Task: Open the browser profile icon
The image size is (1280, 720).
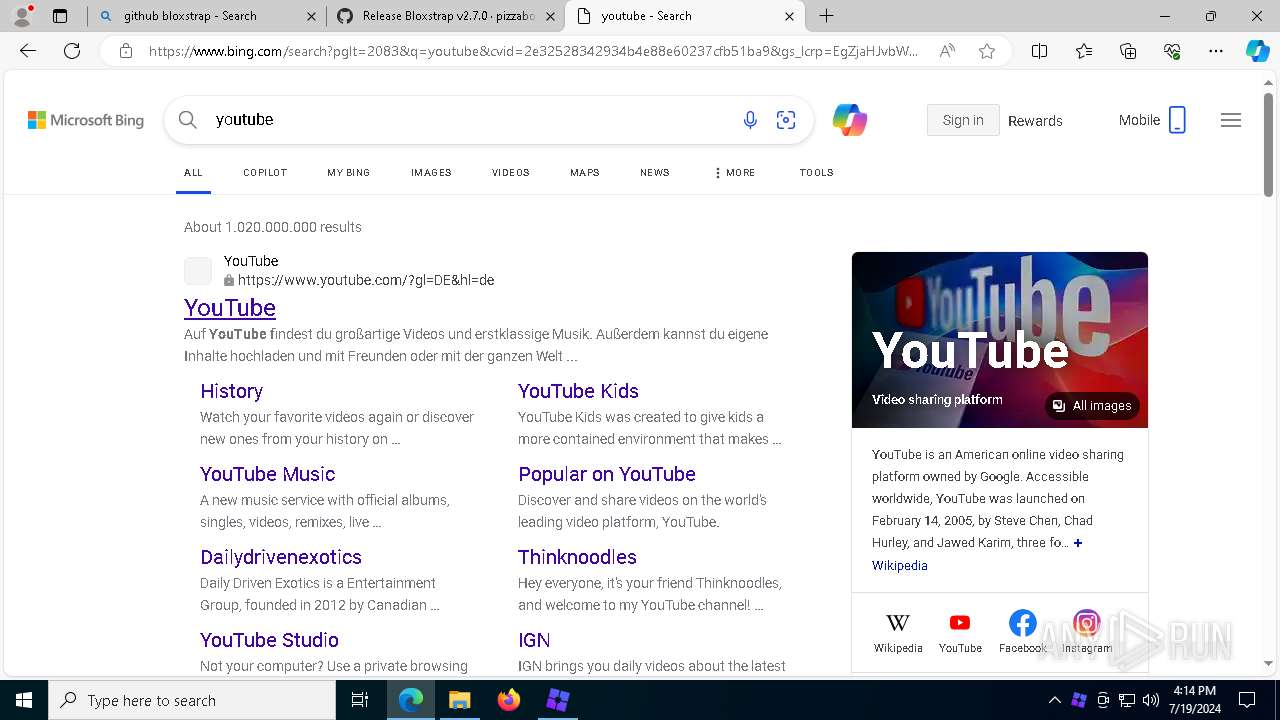Action: tap(22, 16)
